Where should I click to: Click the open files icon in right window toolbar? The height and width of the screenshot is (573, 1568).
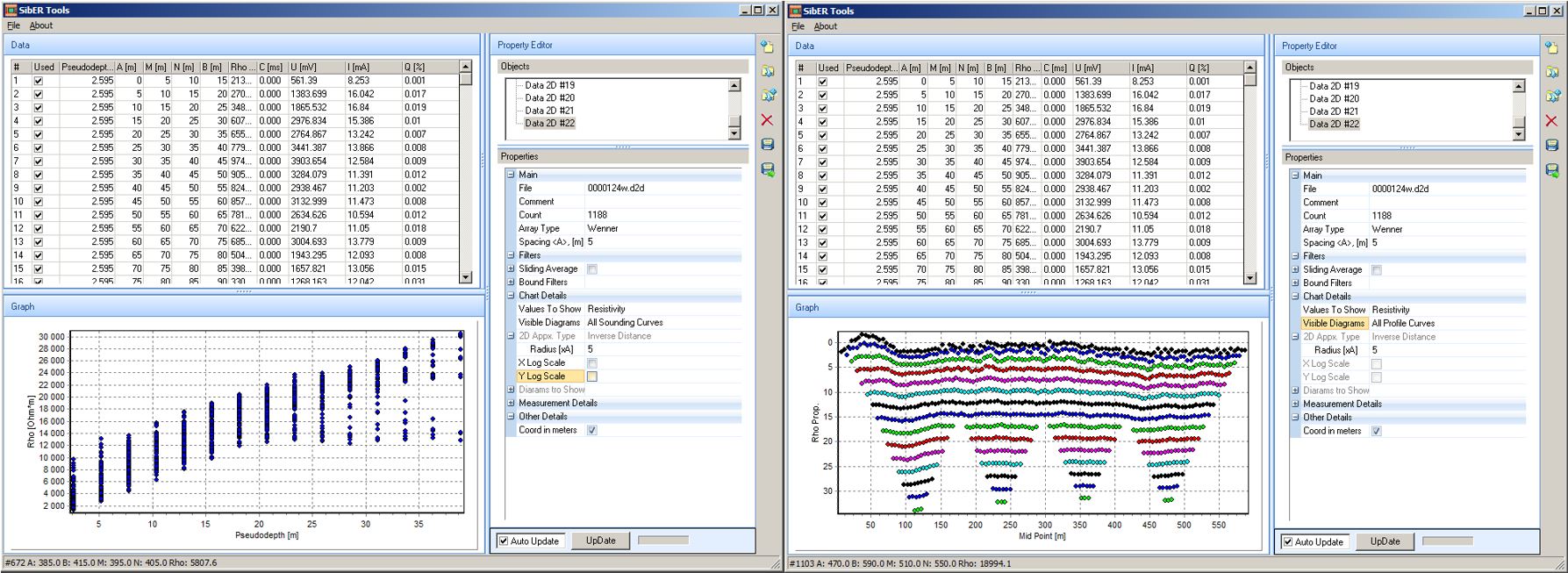click(1552, 72)
